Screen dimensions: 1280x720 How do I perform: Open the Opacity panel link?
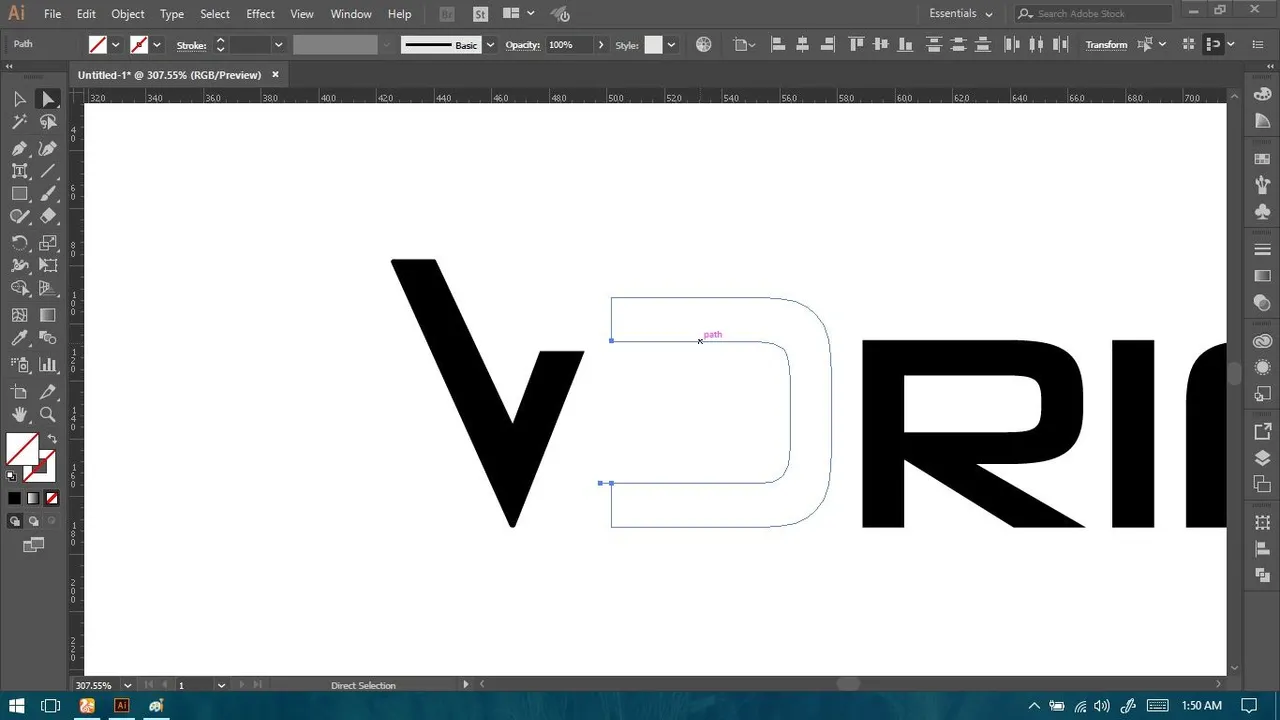[522, 45]
